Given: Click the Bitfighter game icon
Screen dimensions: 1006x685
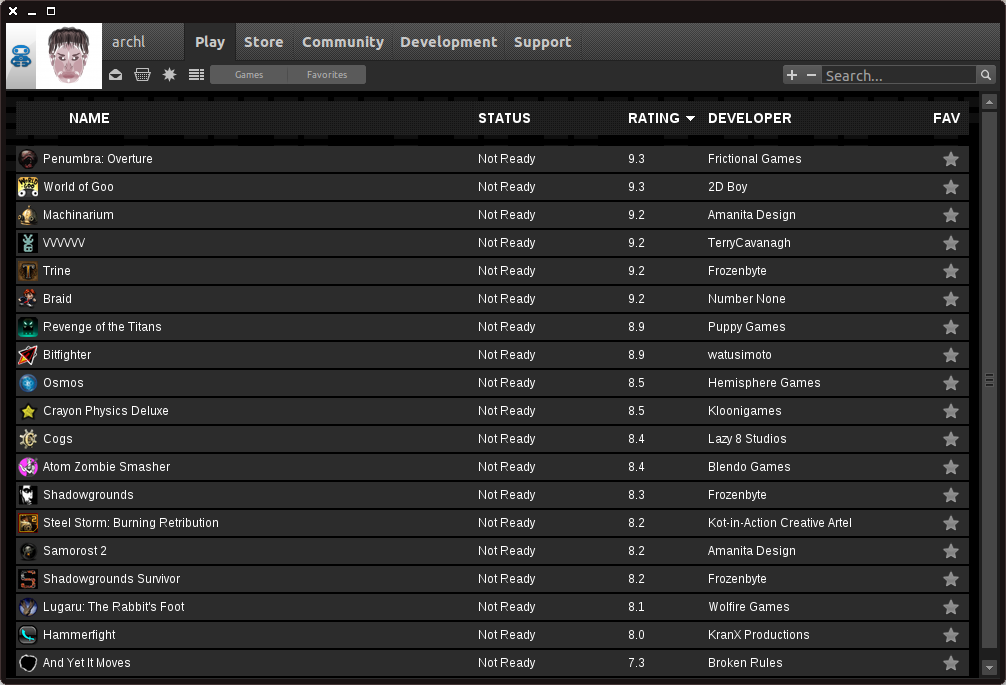Looking at the screenshot, I should [28, 355].
